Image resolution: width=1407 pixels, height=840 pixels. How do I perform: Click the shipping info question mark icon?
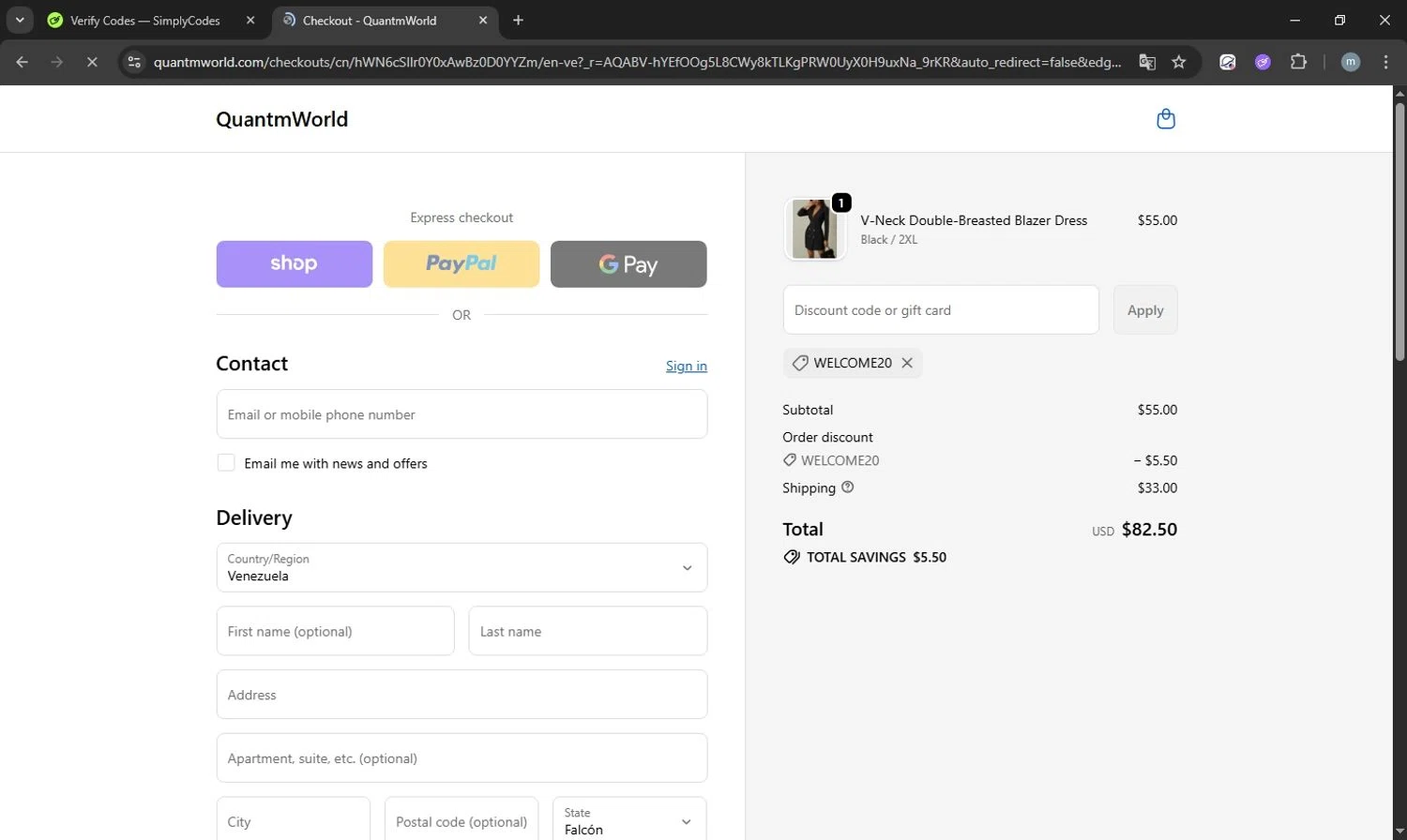(848, 487)
